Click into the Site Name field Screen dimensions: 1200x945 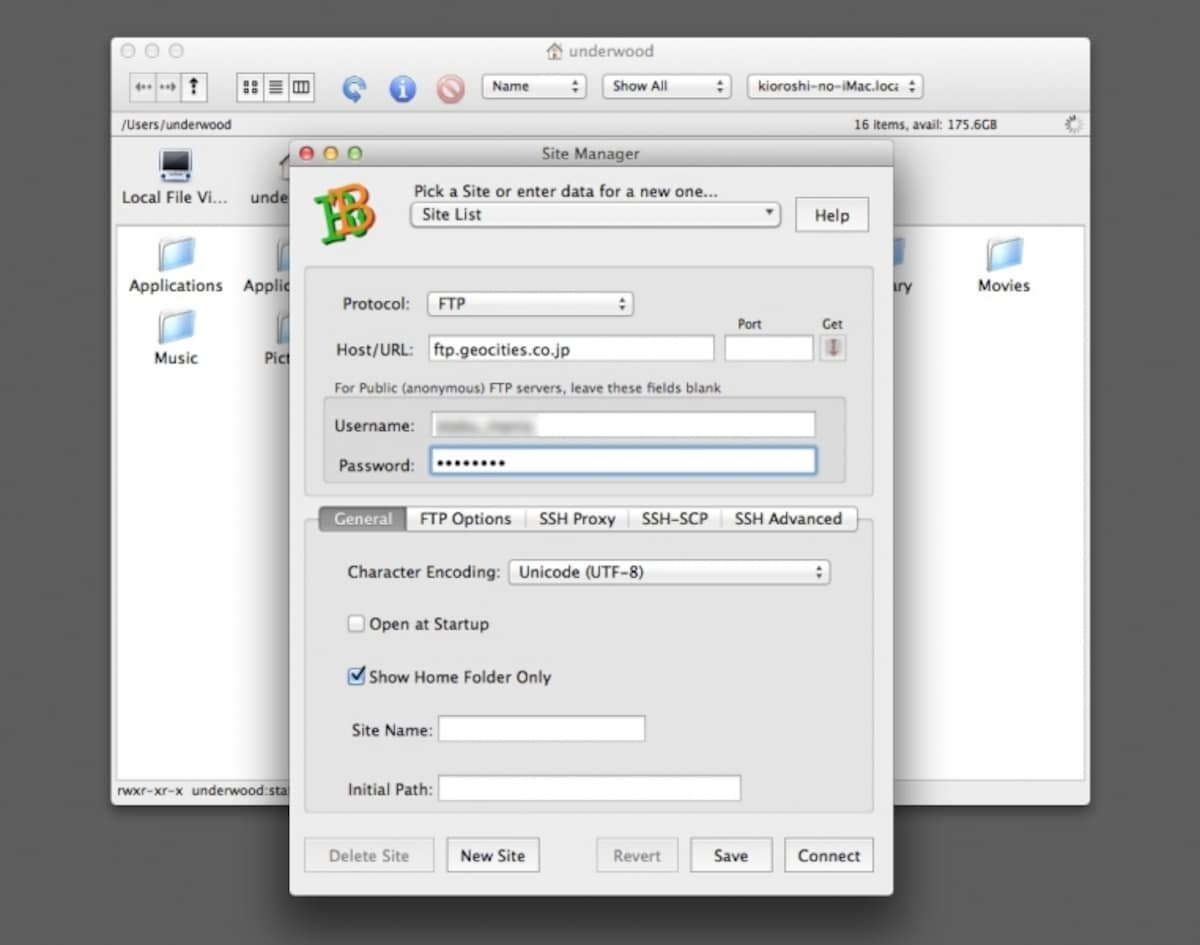pos(541,729)
